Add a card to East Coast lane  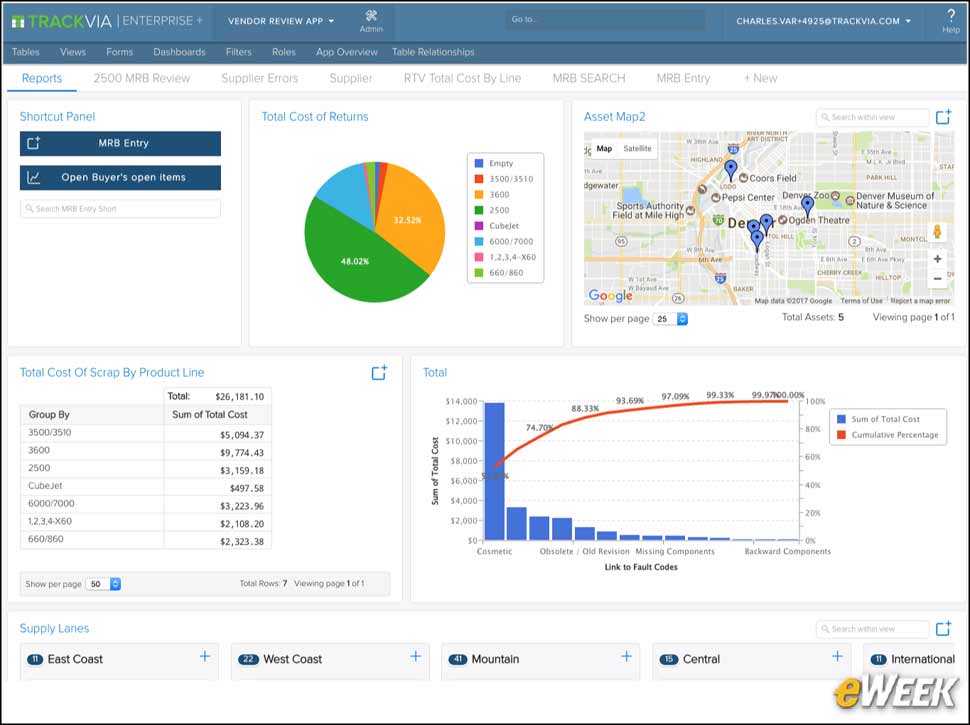(205, 656)
